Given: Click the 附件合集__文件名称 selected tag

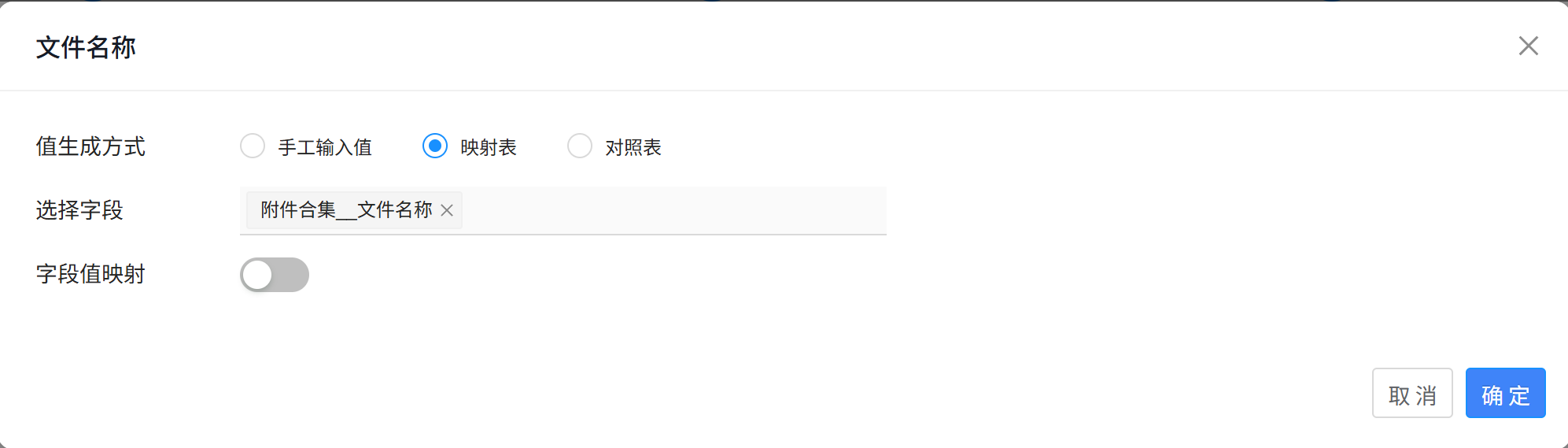Looking at the screenshot, I should pos(346,210).
